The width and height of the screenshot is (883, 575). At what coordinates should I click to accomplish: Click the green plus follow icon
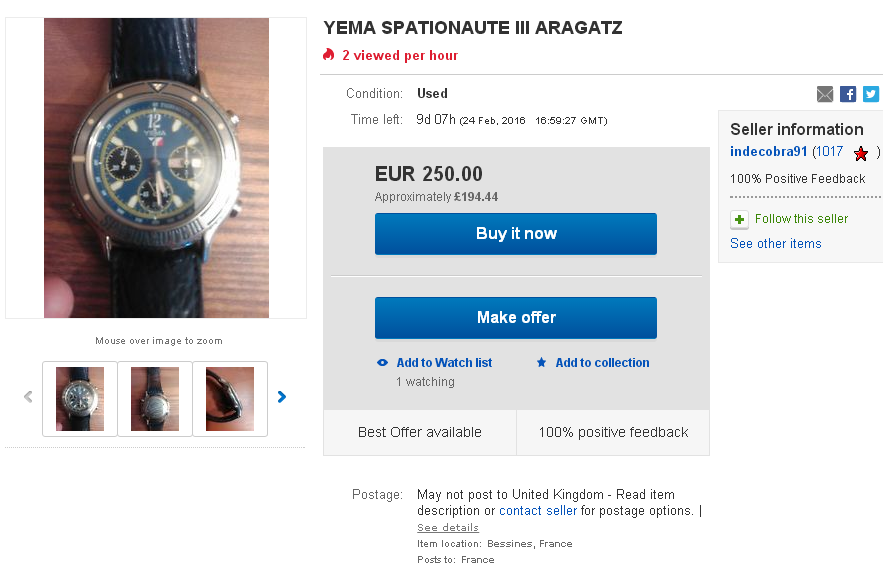pos(740,219)
